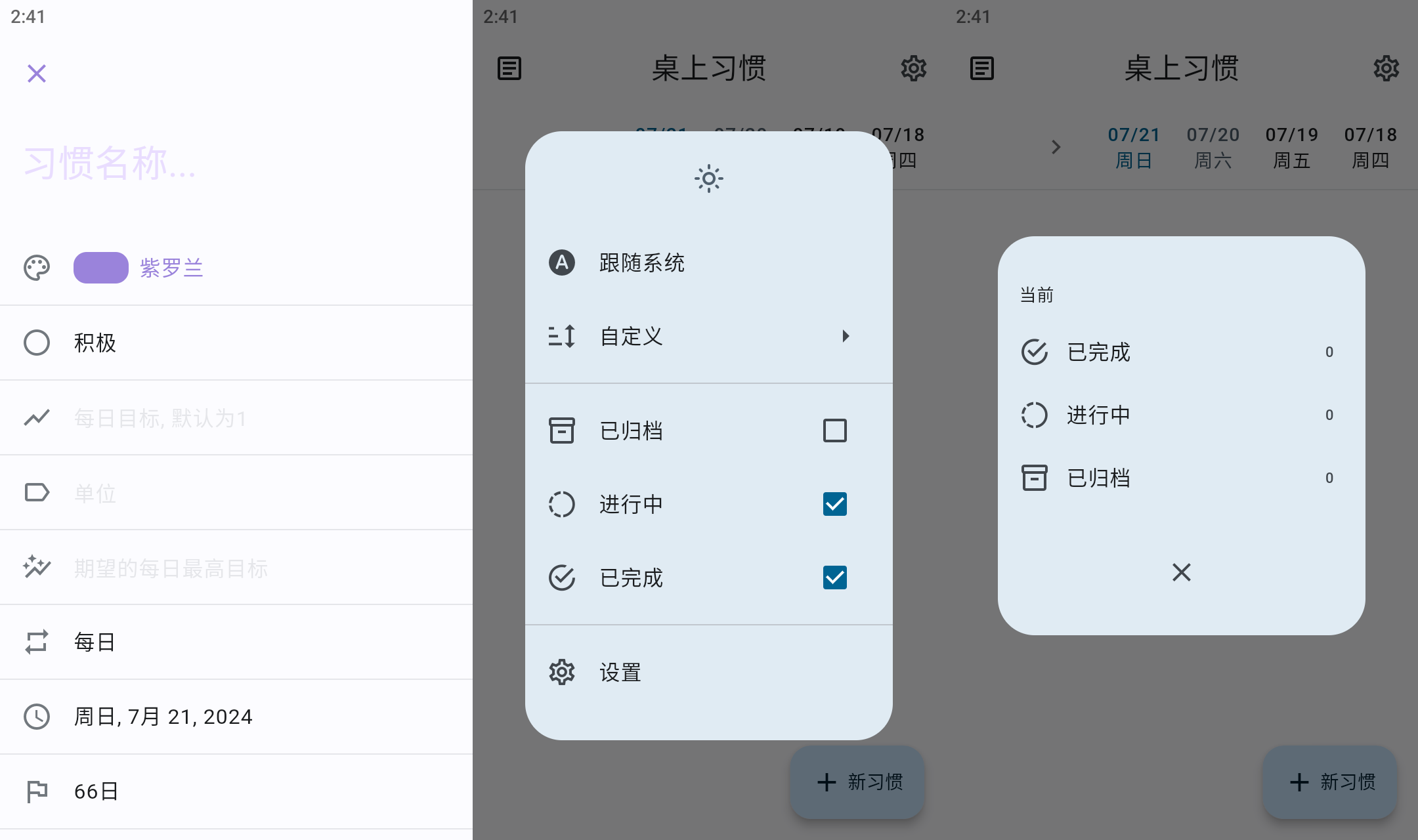Click 已归档 row in the 当前 dialog
This screenshot has height=840, width=1418.
tap(1182, 478)
